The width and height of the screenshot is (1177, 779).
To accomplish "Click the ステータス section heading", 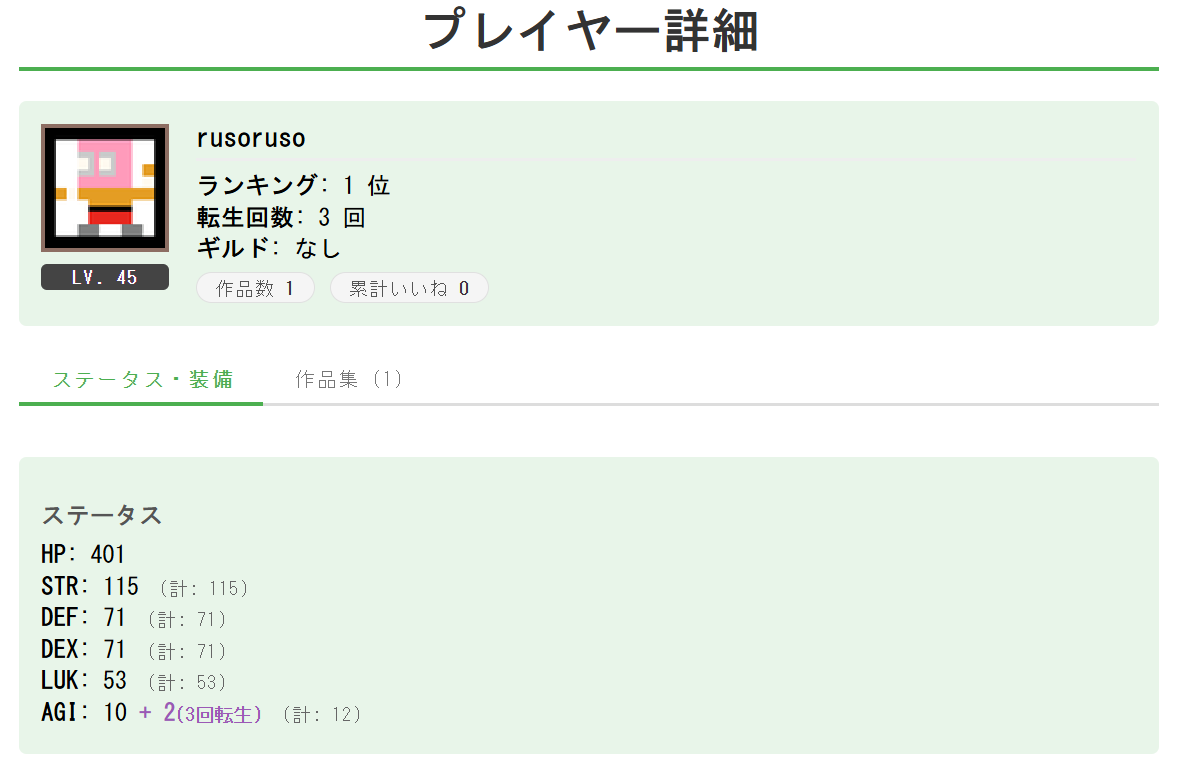I will click(x=102, y=515).
